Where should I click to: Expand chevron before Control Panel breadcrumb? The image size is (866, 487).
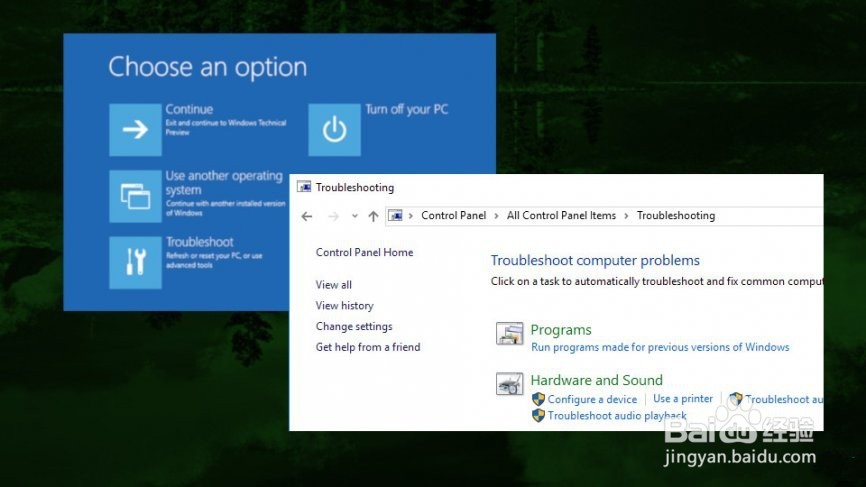click(x=410, y=216)
